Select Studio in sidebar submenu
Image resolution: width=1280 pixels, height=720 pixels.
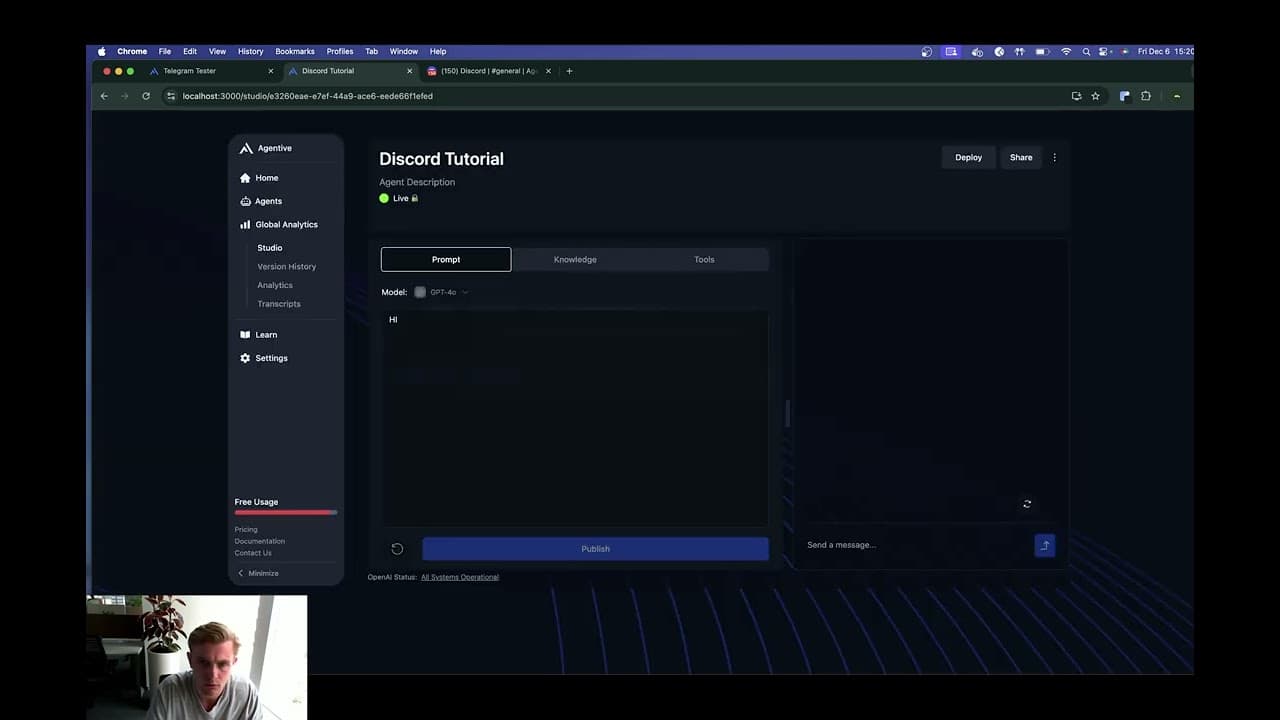click(x=270, y=248)
